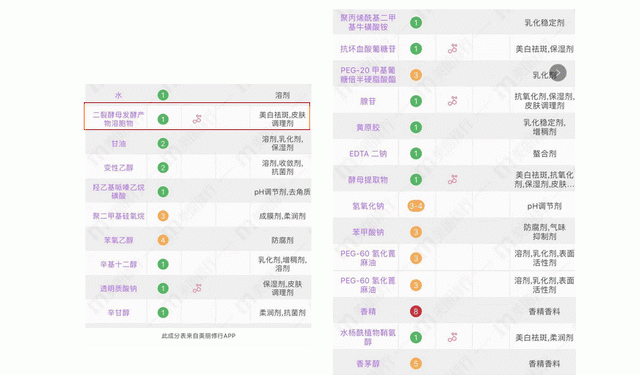Open the 苯氧乙醇 ingredient link
640x375 pixels.
(118, 240)
